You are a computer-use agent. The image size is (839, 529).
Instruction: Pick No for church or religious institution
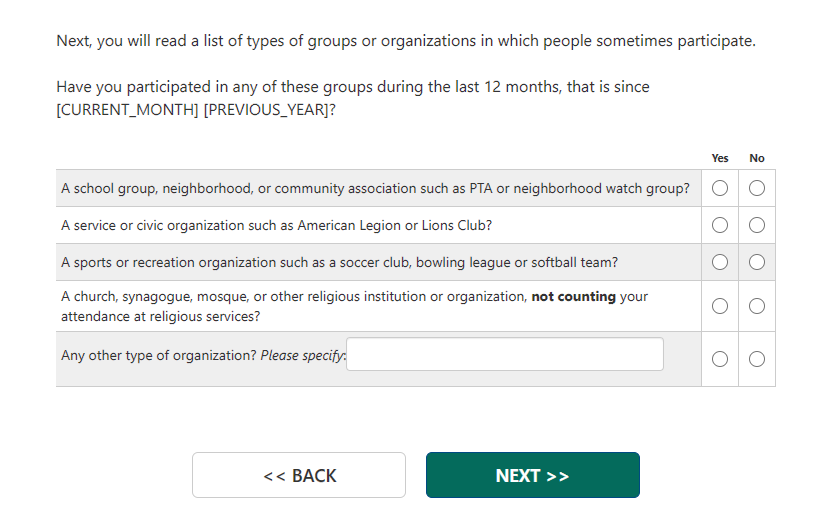pos(757,306)
